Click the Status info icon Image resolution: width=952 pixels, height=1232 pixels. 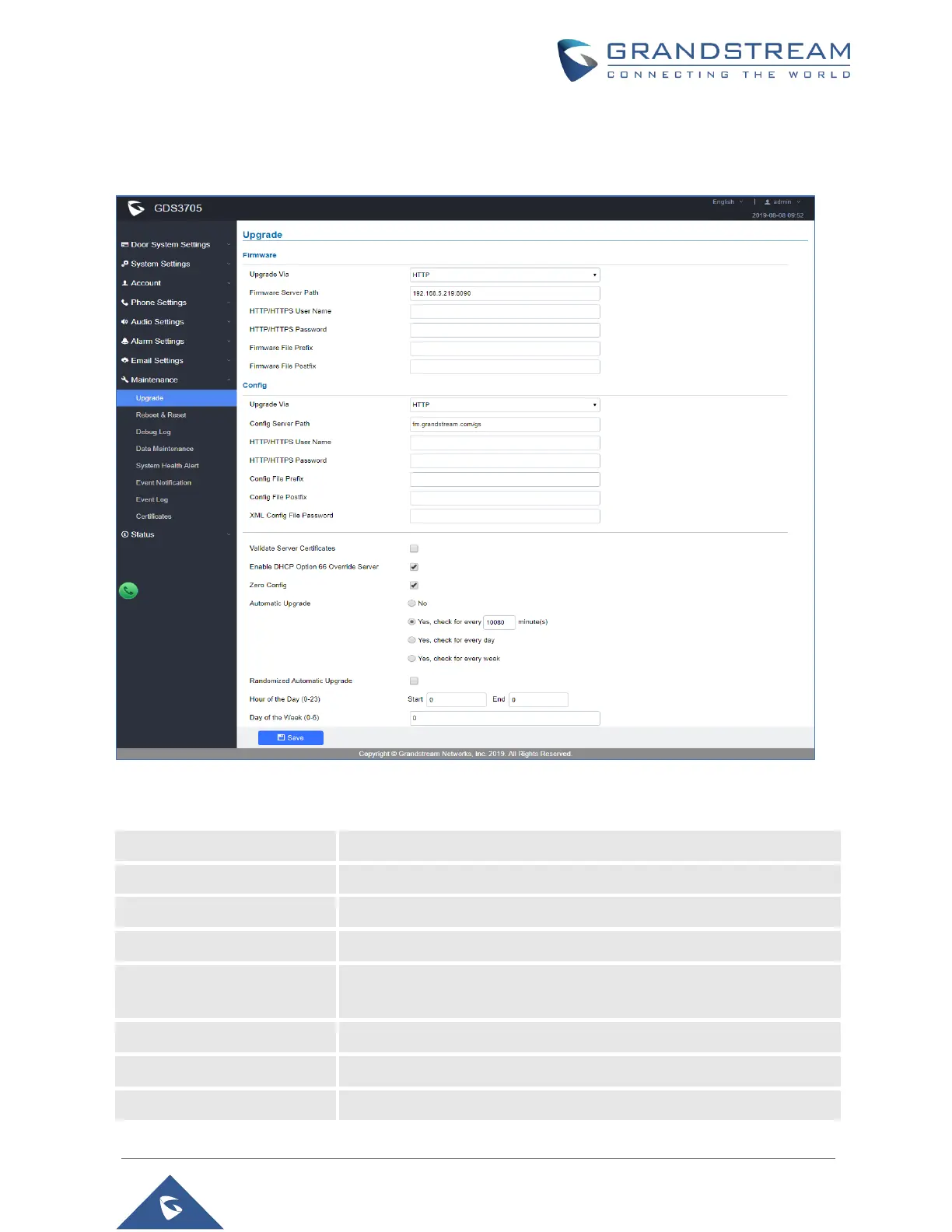pos(124,534)
